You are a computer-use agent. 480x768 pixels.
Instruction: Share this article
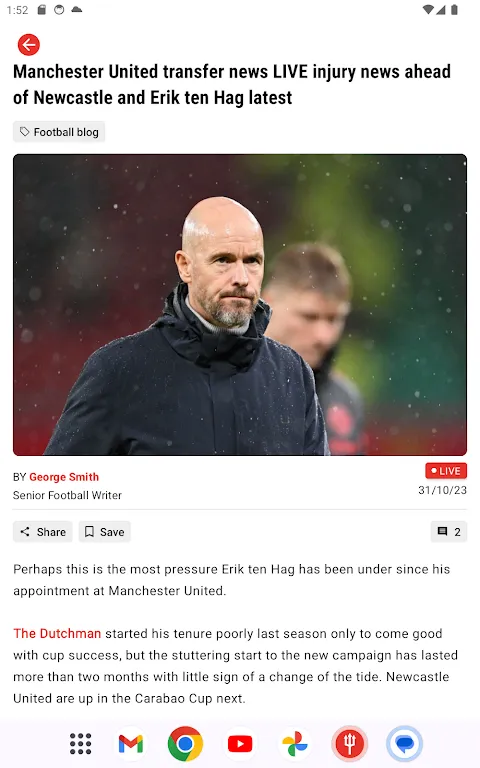[43, 532]
